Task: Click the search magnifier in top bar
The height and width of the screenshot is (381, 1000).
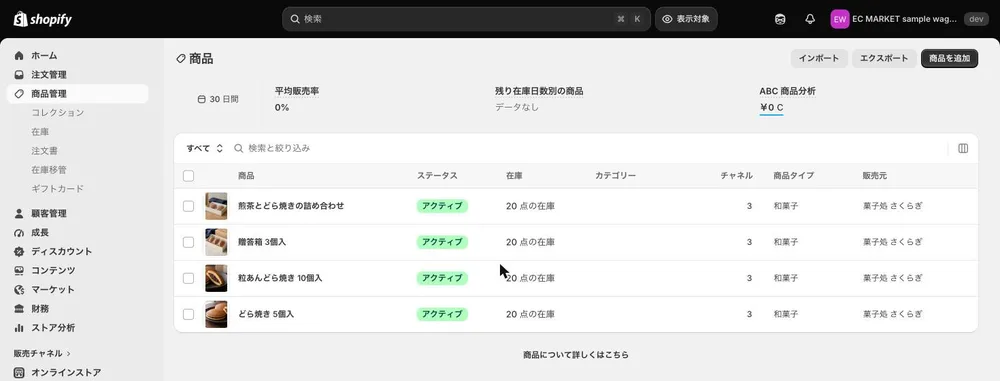Action: [x=295, y=19]
